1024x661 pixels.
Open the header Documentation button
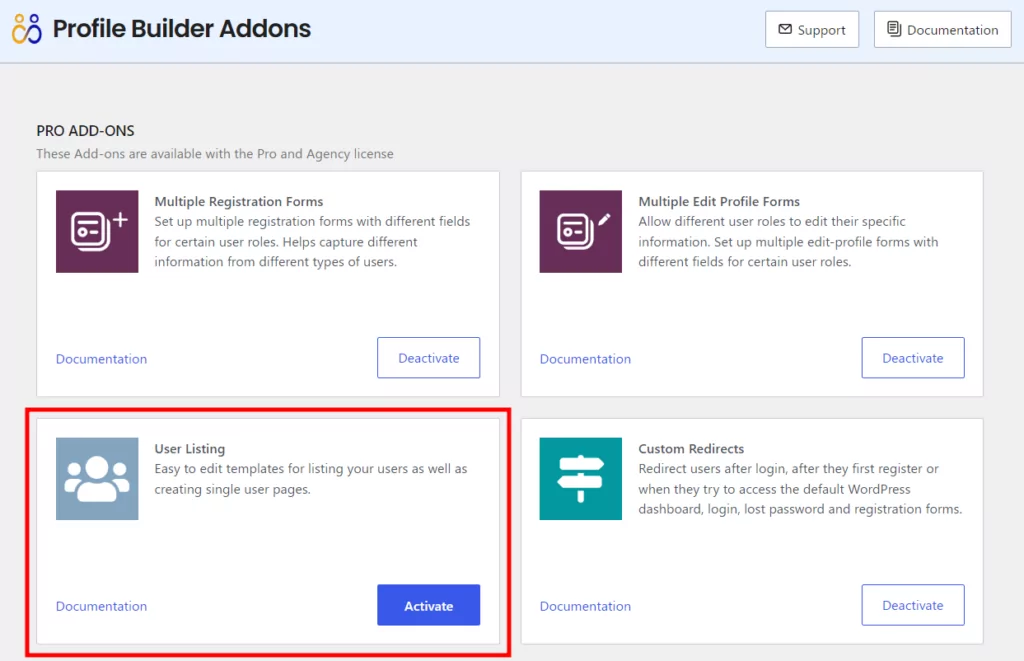[942, 29]
